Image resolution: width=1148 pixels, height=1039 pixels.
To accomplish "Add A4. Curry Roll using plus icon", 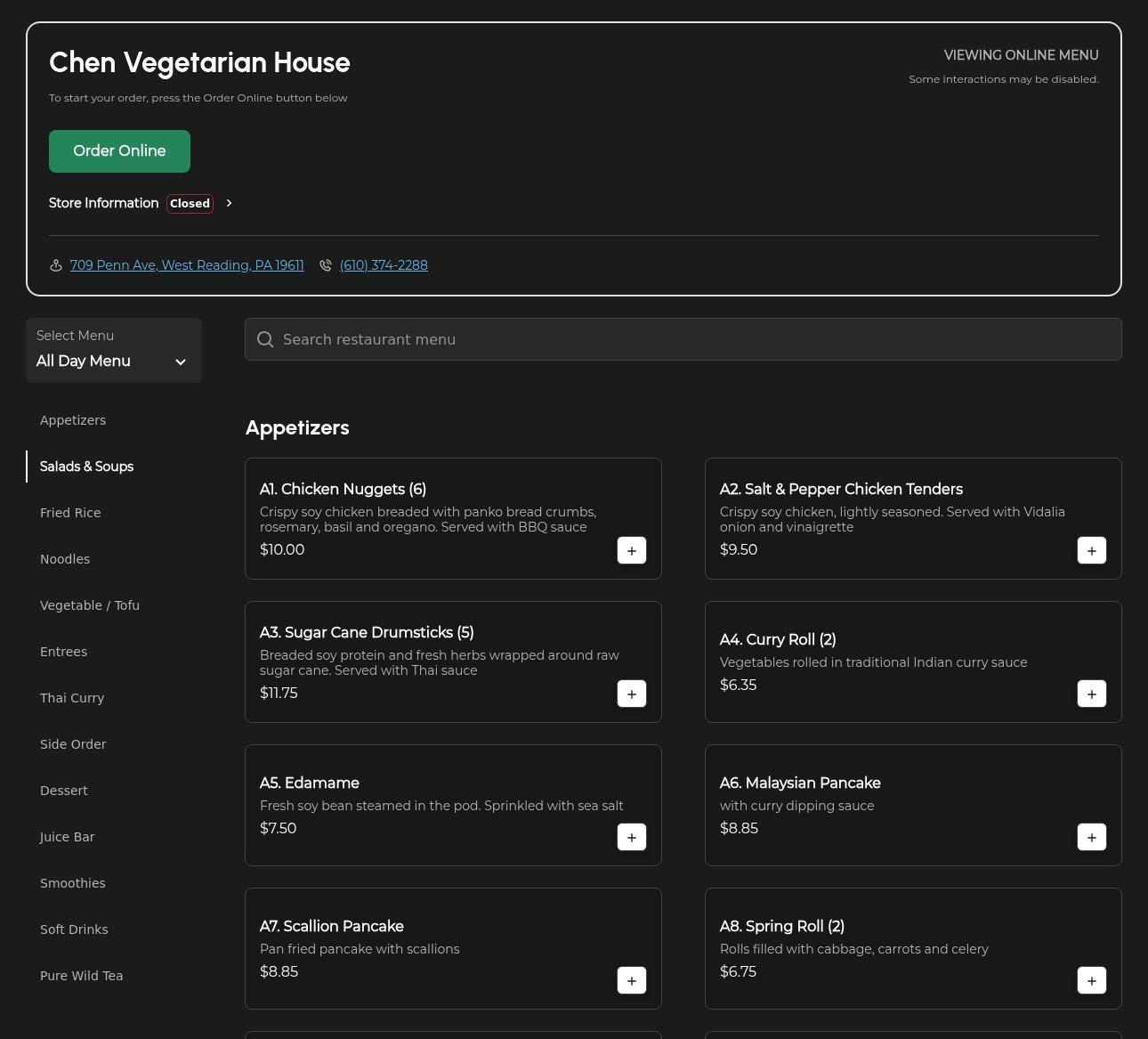I will pos(1091,694).
